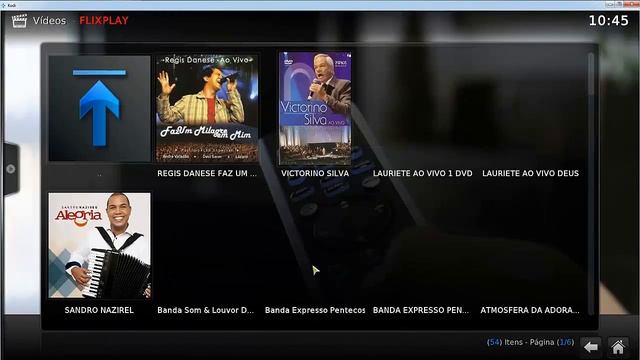Image resolution: width=640 pixels, height=360 pixels.
Task: Select the 'VICTORINO SILVA' title label
Action: pos(315,173)
